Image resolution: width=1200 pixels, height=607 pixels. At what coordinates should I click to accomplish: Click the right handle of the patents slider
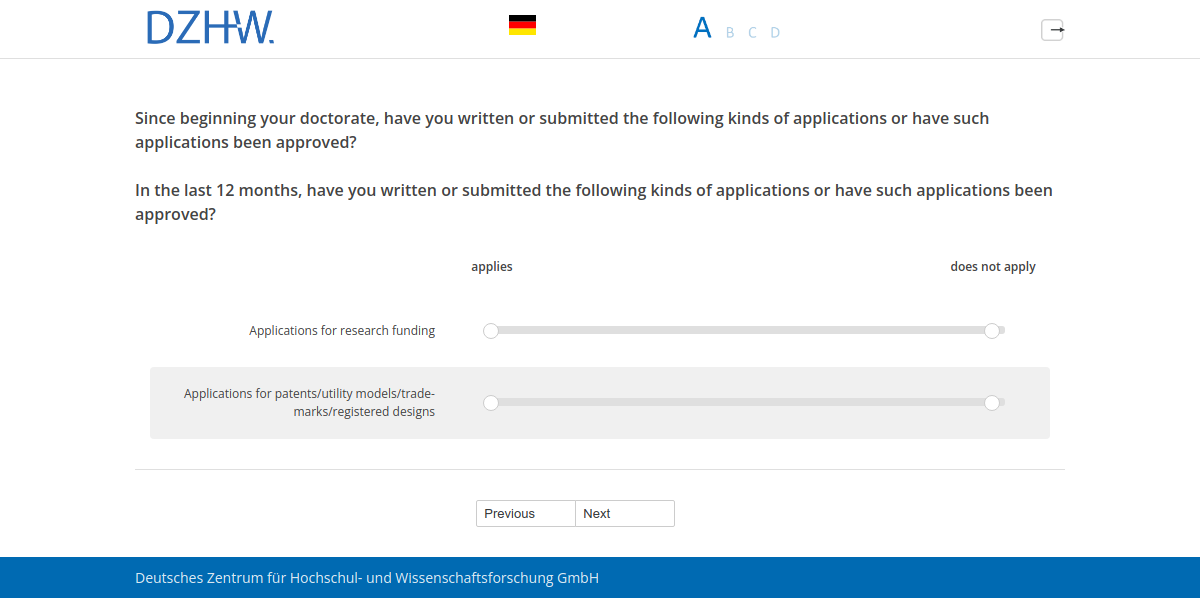click(992, 402)
